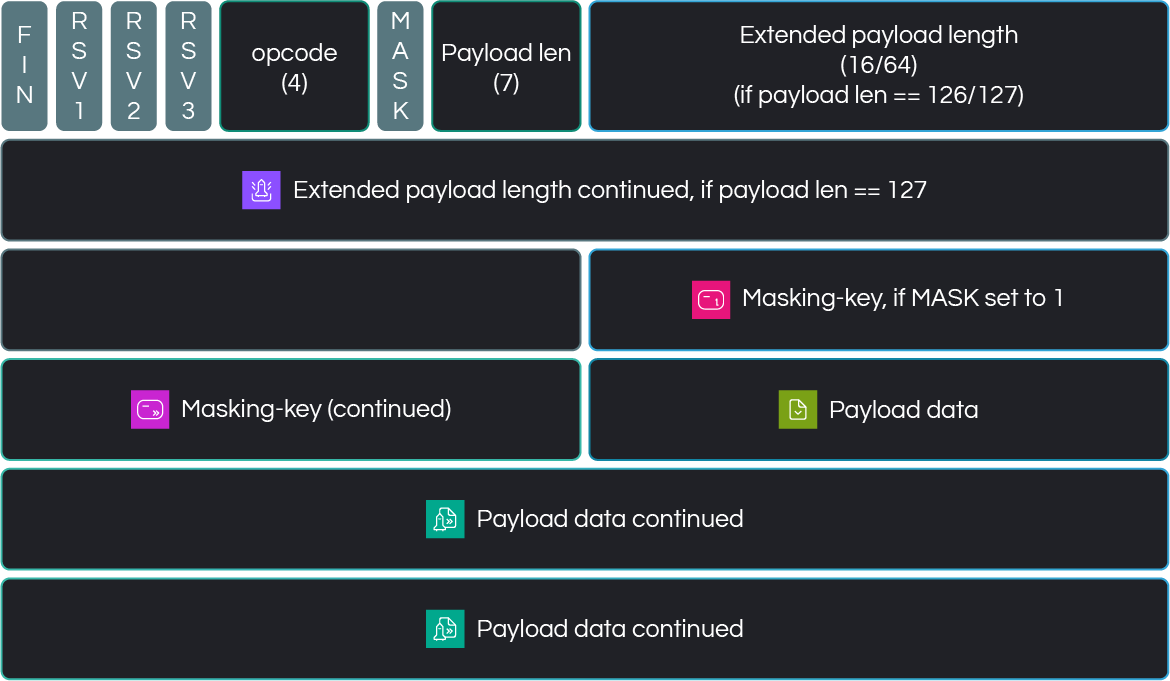The height and width of the screenshot is (681, 1170).
Task: Select the RSV1 bit block
Action: [79, 66]
